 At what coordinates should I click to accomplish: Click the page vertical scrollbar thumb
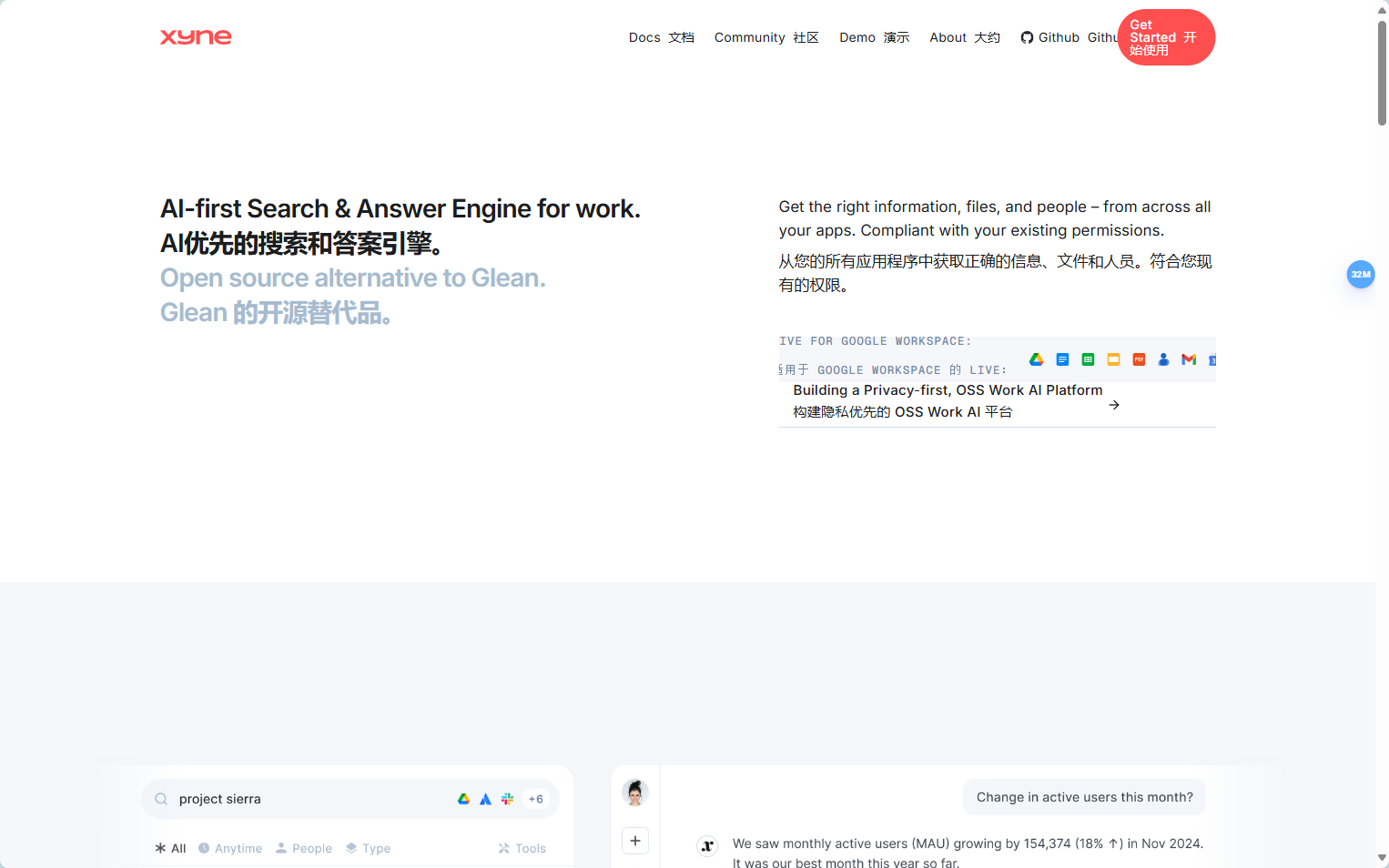[x=1382, y=73]
